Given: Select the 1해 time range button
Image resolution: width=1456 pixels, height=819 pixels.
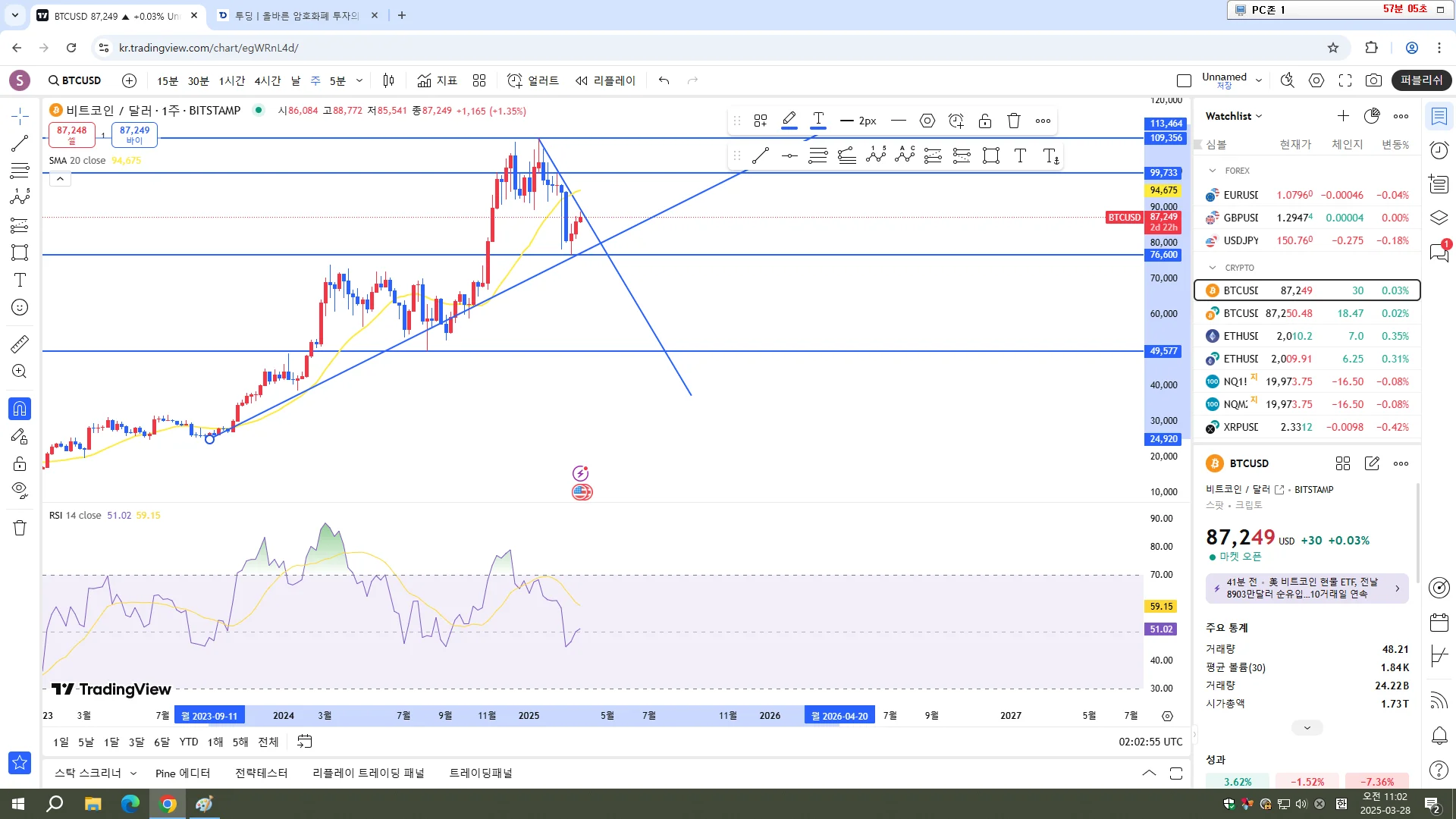Looking at the screenshot, I should click(215, 742).
